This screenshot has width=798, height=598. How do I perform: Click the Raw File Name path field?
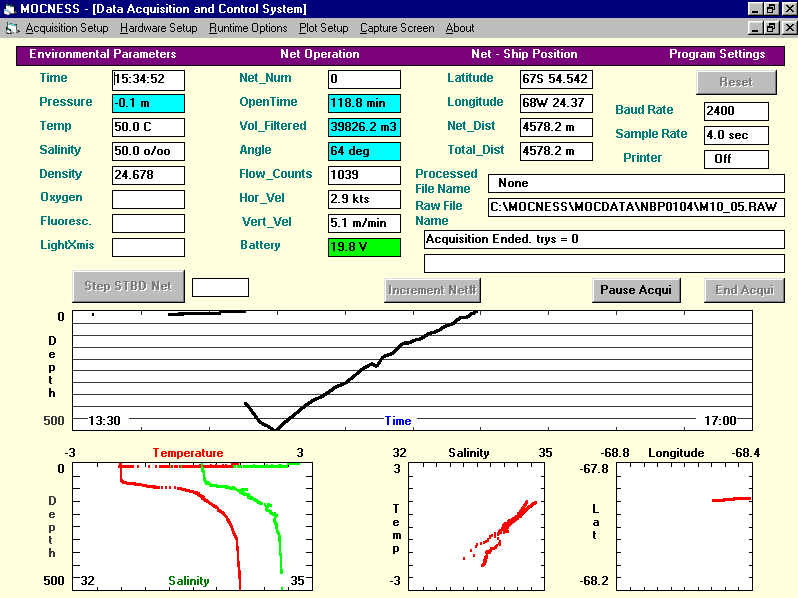click(x=636, y=207)
